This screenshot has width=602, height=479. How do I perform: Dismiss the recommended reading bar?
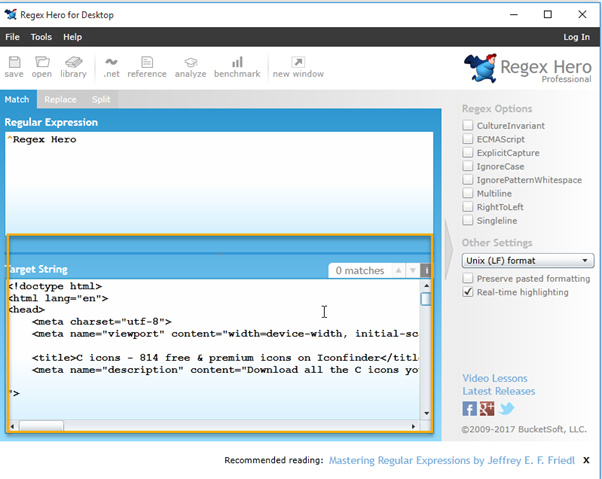[x=586, y=460]
